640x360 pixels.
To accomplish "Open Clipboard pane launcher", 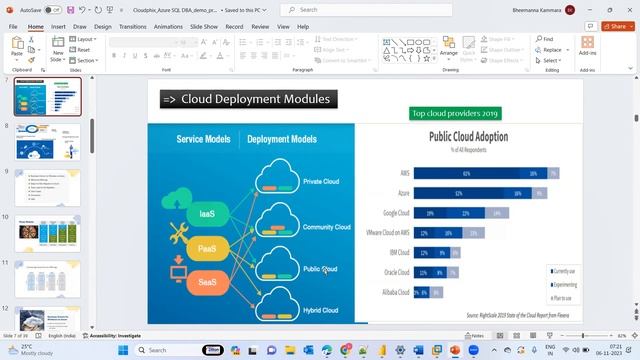I will point(43,70).
